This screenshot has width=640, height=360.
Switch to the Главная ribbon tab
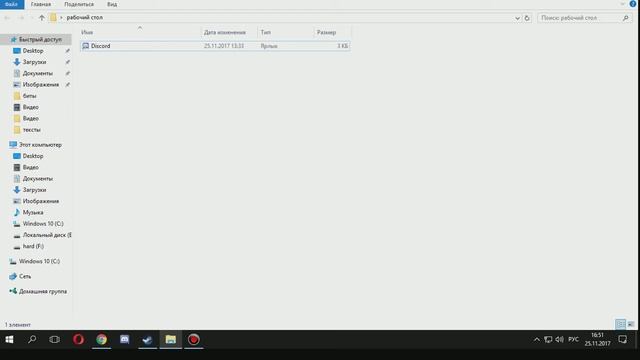click(x=41, y=4)
